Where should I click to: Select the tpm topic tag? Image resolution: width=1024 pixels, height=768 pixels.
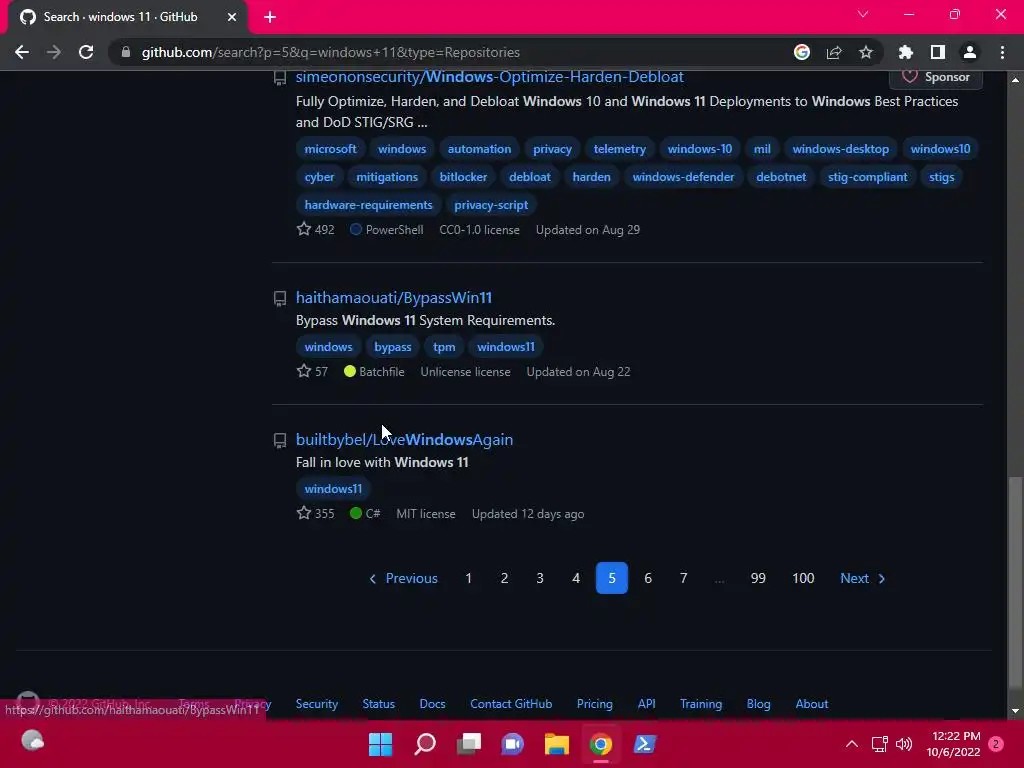coord(444,347)
